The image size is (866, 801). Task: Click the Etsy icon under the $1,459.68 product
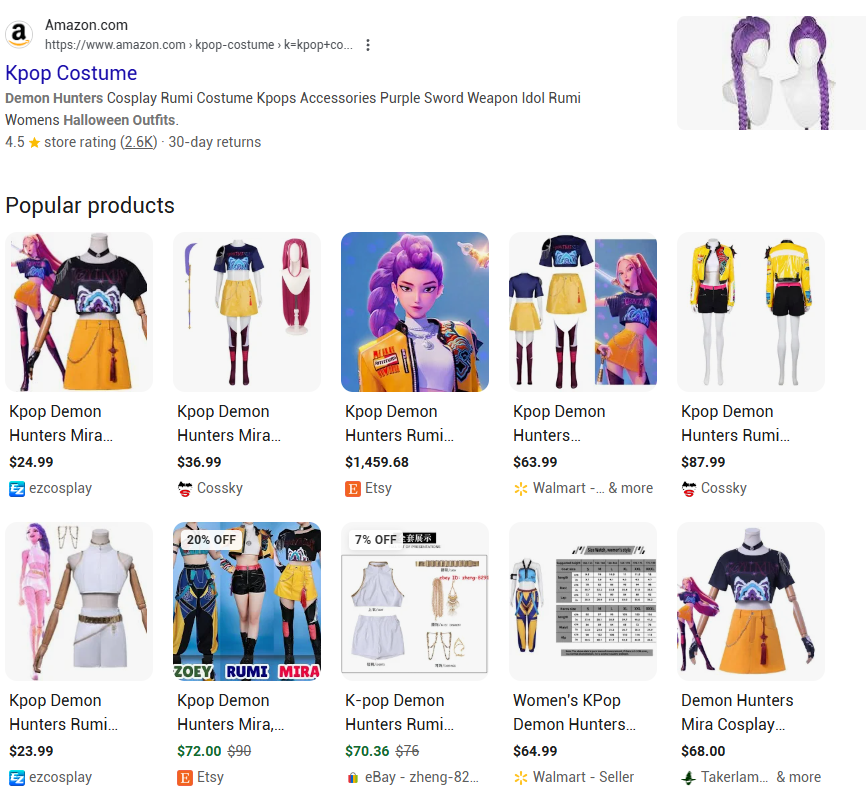(x=353, y=488)
